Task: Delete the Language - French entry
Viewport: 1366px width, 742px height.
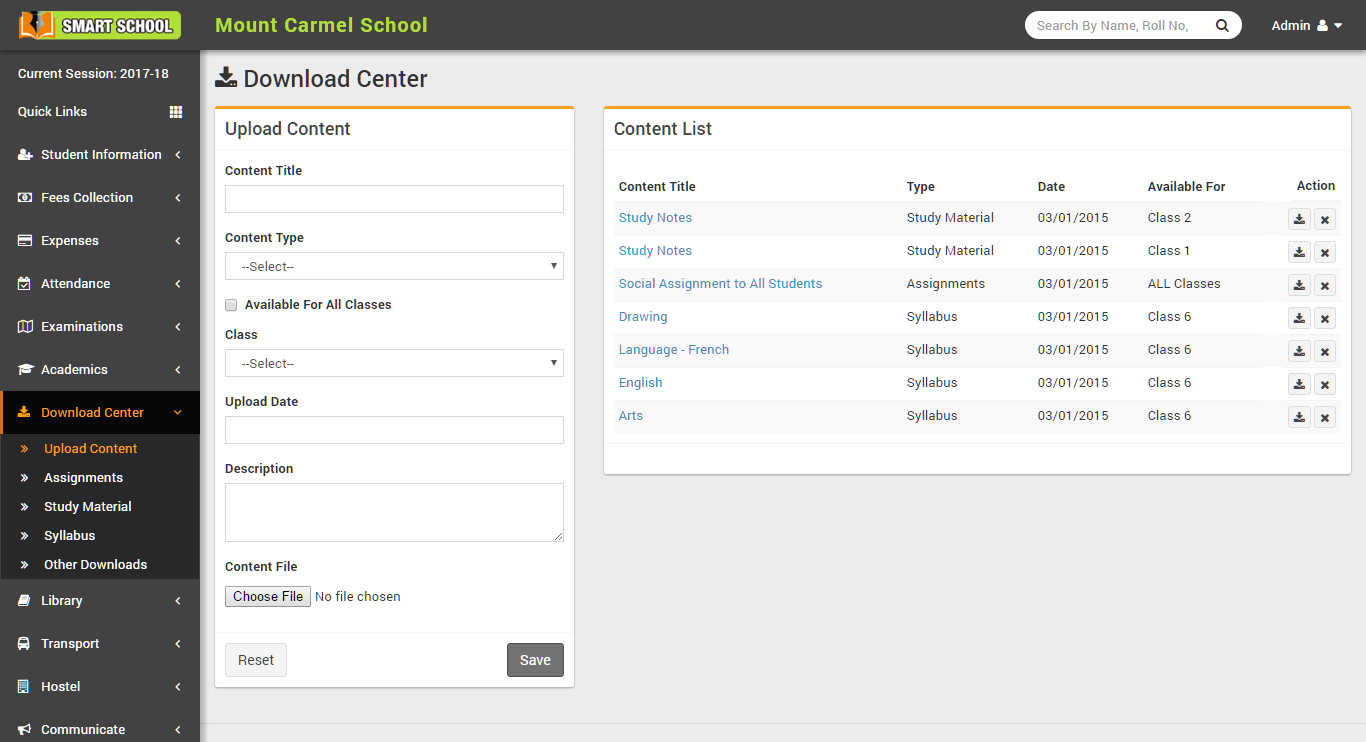Action: click(1325, 351)
